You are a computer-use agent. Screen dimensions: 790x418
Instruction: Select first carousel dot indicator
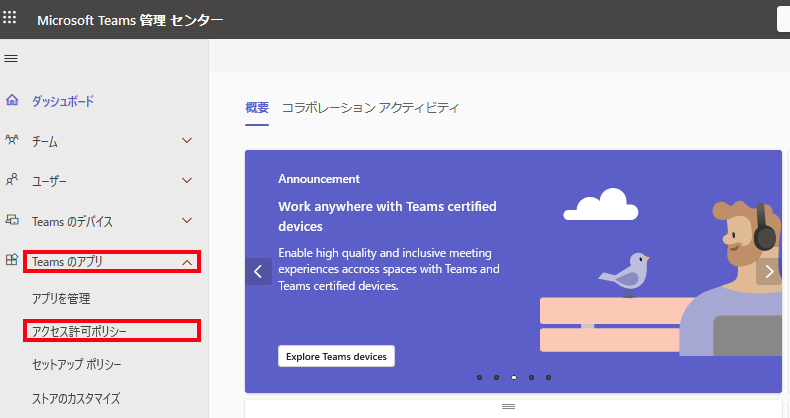(x=480, y=377)
